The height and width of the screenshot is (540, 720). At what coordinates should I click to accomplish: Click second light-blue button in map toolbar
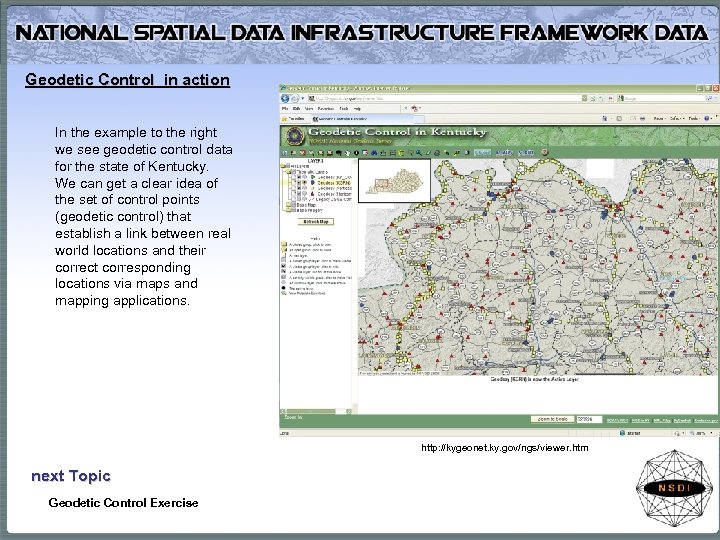[504, 152]
